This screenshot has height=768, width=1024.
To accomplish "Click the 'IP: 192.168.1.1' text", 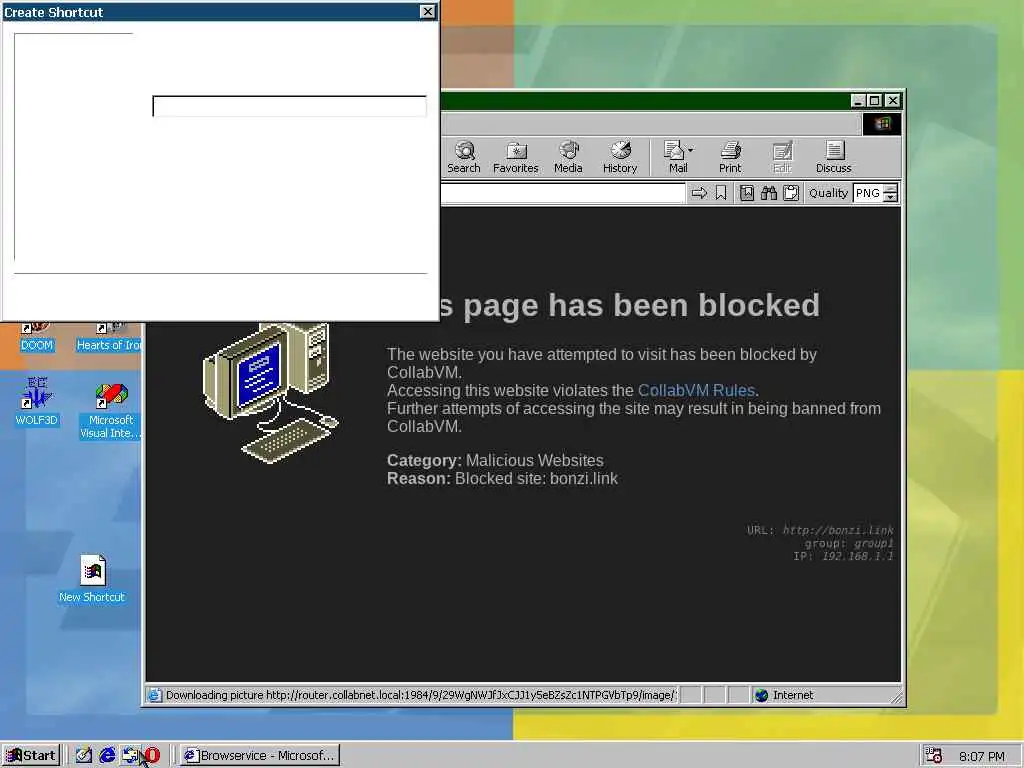I will (843, 556).
